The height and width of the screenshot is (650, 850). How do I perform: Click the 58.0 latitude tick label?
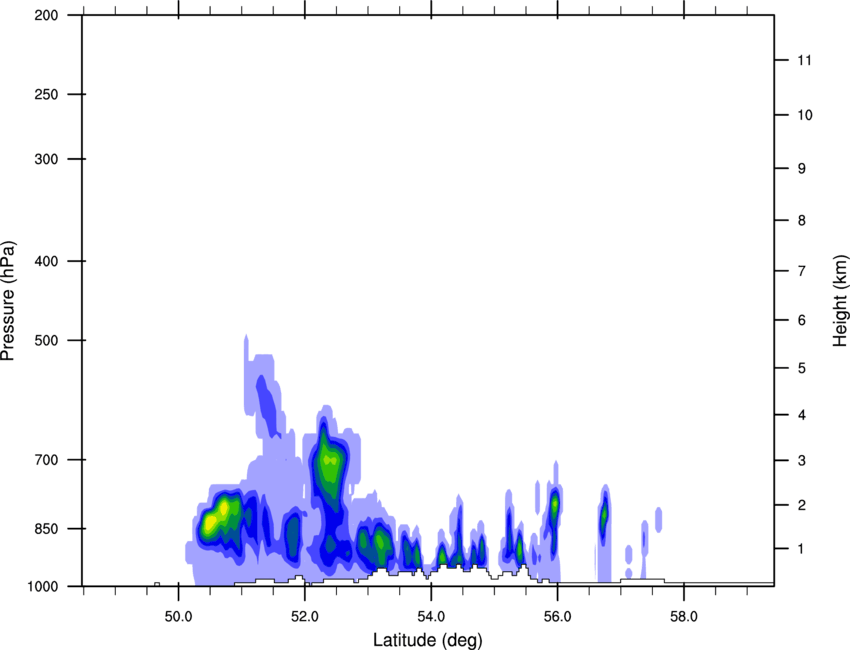684,617
